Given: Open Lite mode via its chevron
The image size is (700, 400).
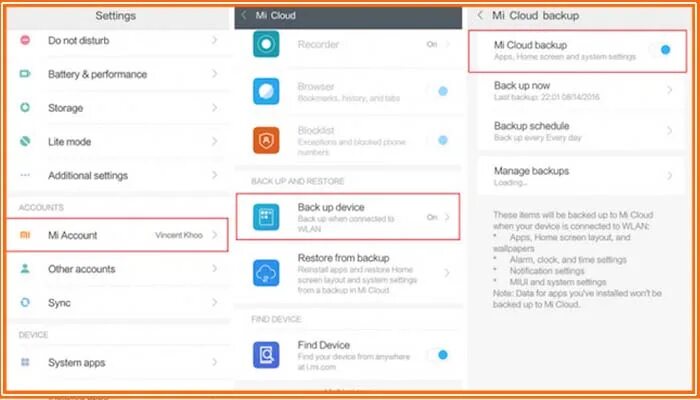Looking at the screenshot, I should pyautogui.click(x=215, y=142).
